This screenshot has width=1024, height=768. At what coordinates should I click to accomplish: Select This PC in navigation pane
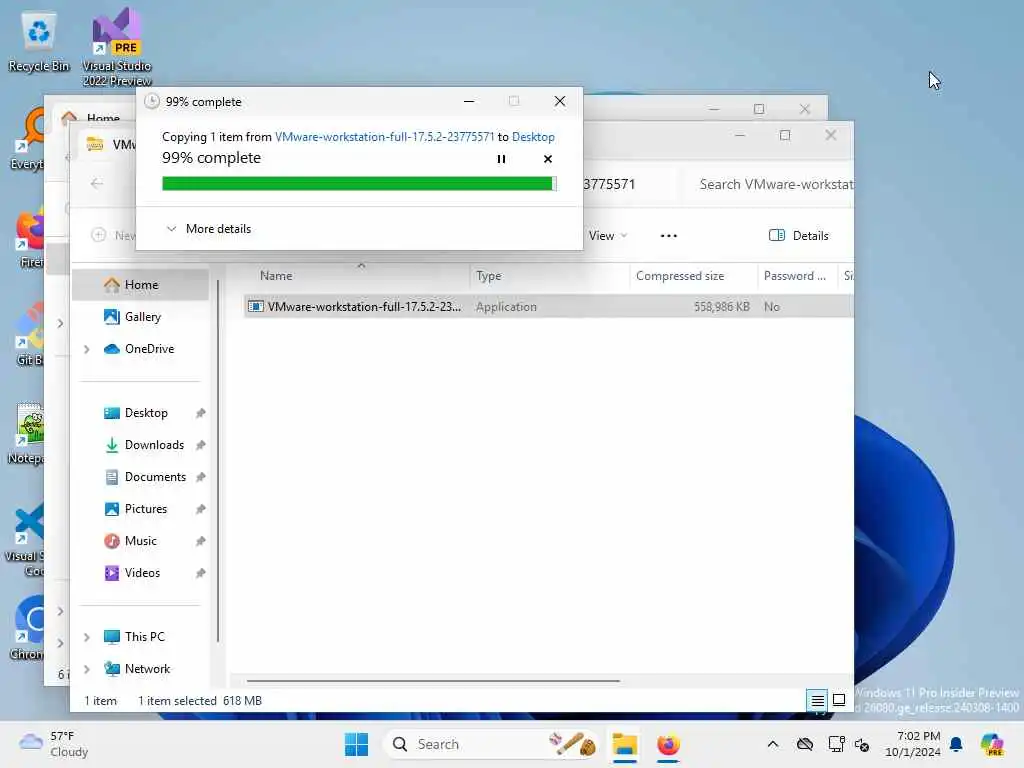(144, 637)
